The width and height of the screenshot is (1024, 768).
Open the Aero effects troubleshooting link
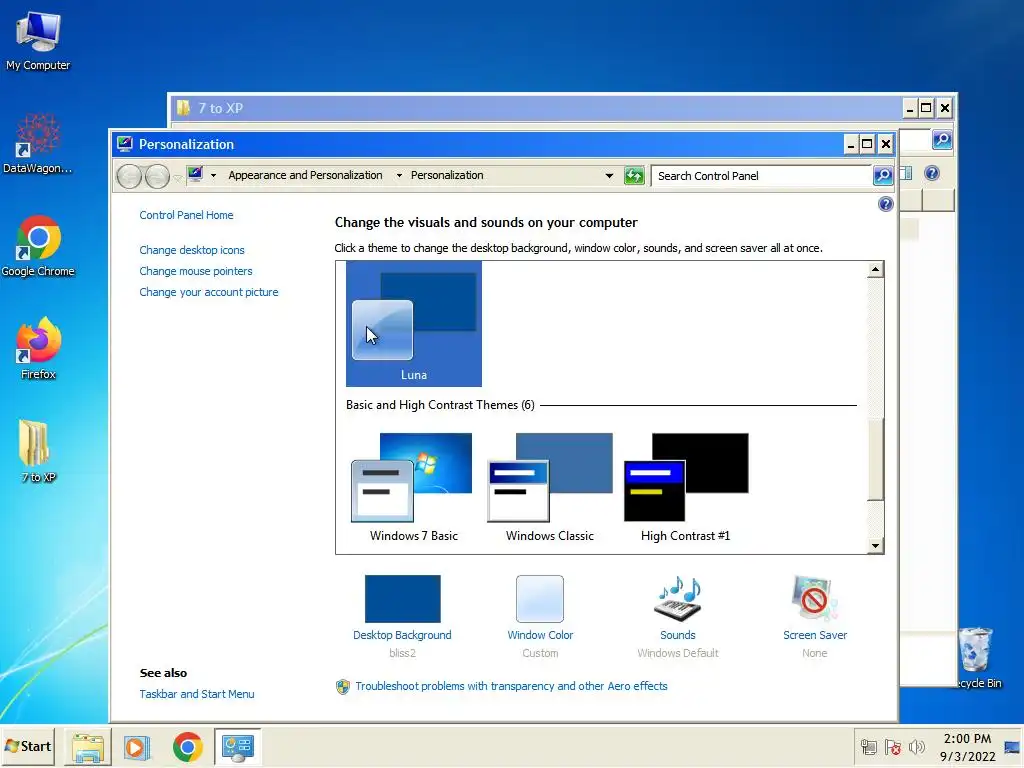click(x=511, y=686)
